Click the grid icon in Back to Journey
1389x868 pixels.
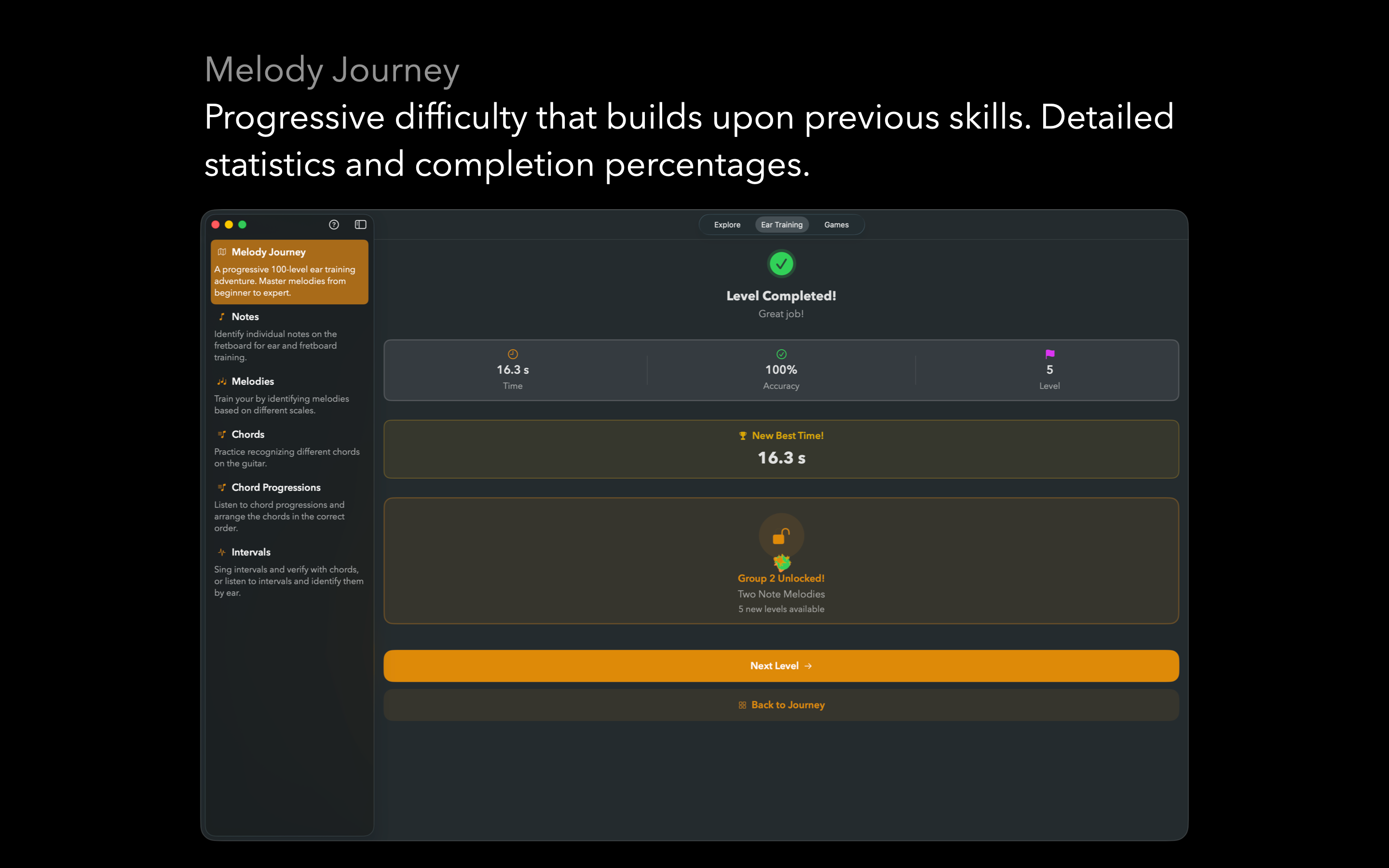pos(742,705)
